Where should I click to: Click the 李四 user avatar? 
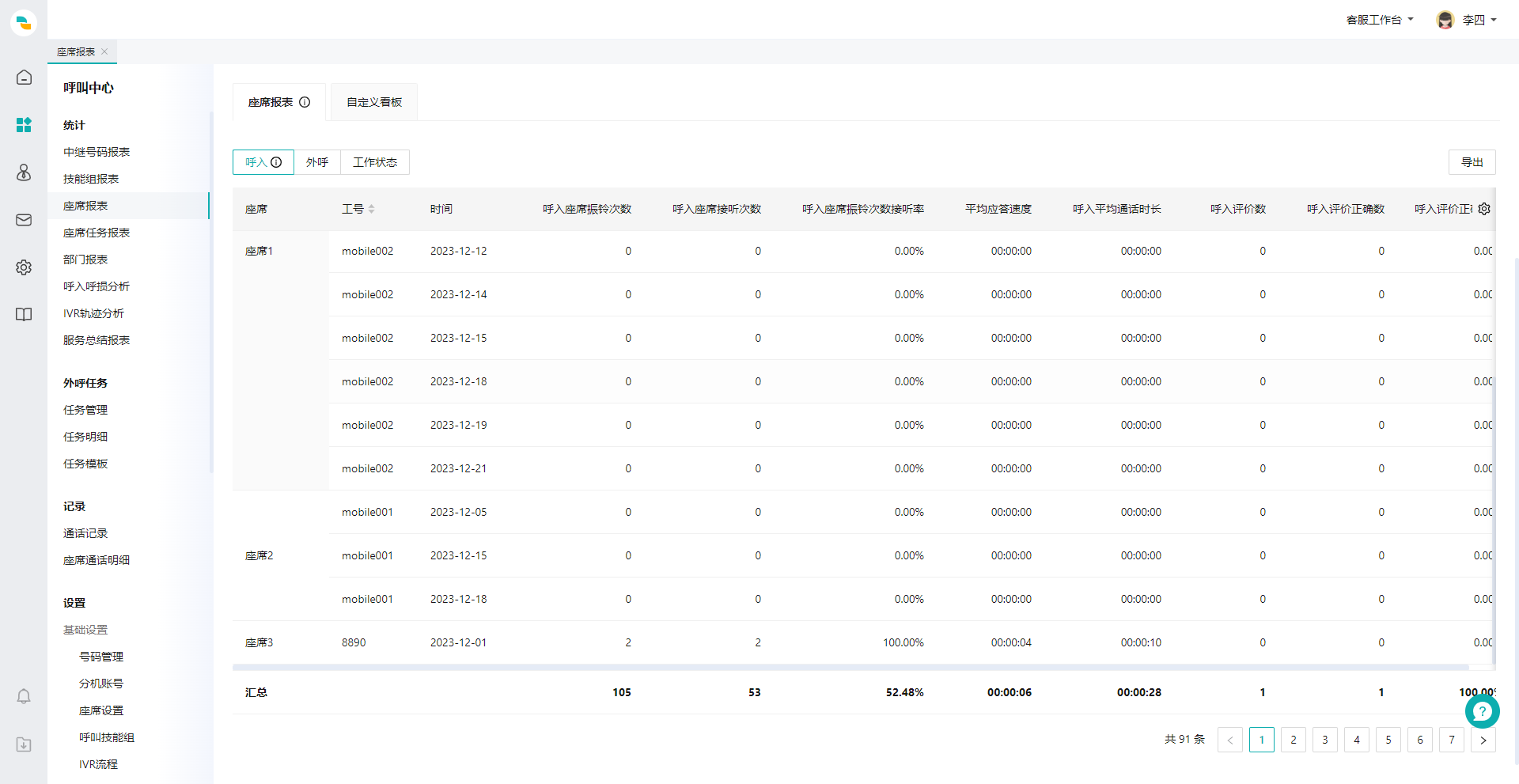click(x=1445, y=20)
